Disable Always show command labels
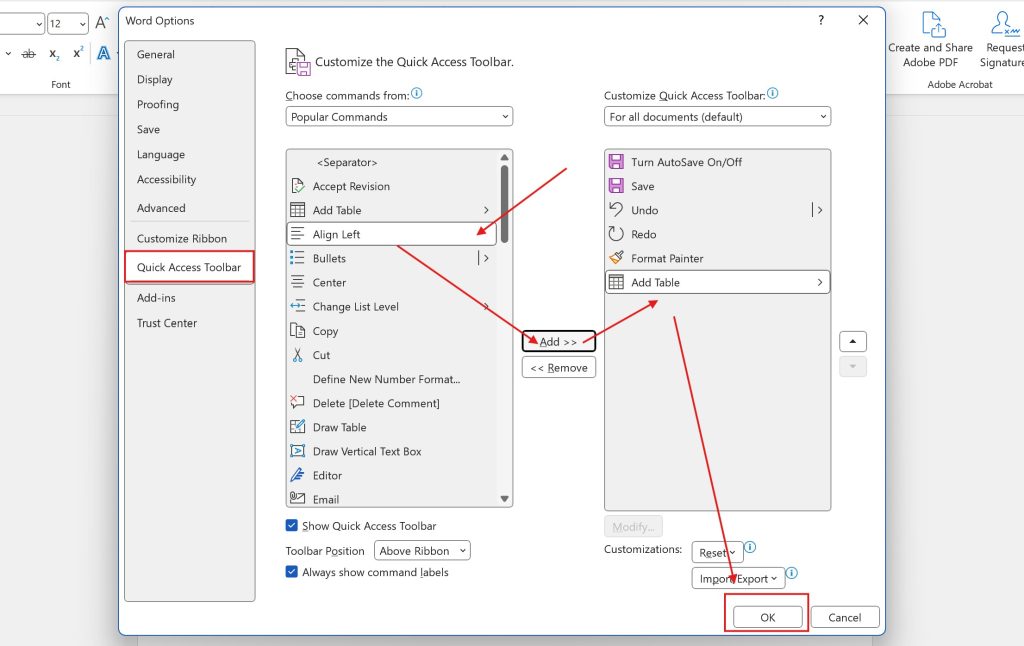 (x=291, y=572)
